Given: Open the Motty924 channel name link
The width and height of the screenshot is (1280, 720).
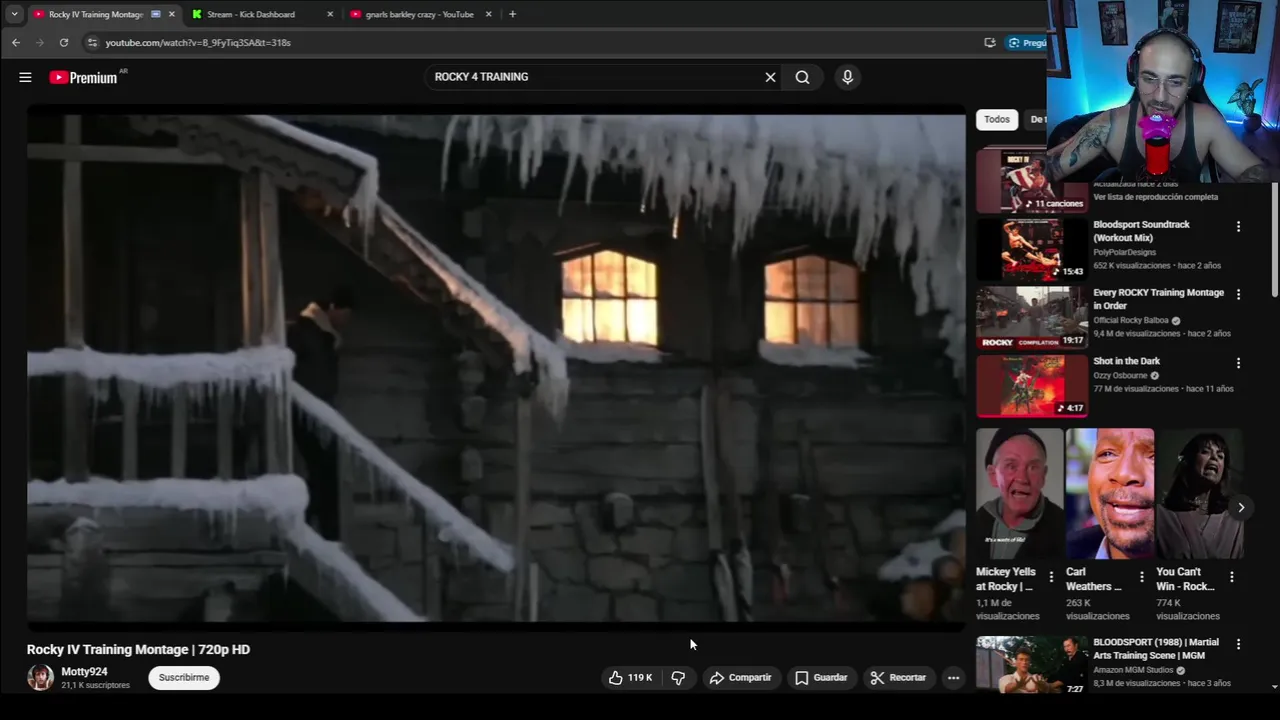Looking at the screenshot, I should (x=84, y=672).
